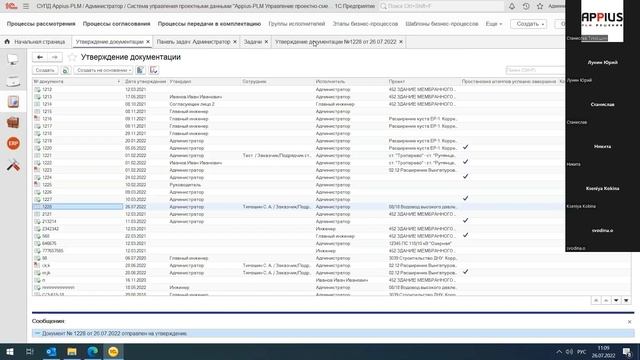Open Процессы рассмотрения menu item

(x=41, y=24)
